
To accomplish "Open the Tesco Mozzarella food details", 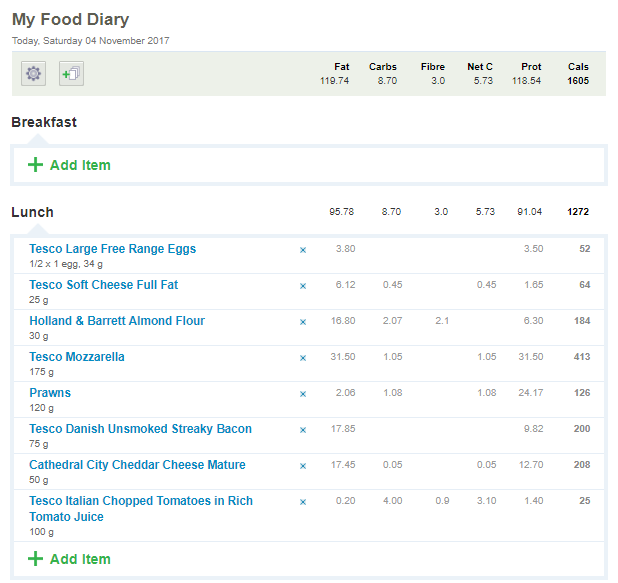I will (x=77, y=357).
